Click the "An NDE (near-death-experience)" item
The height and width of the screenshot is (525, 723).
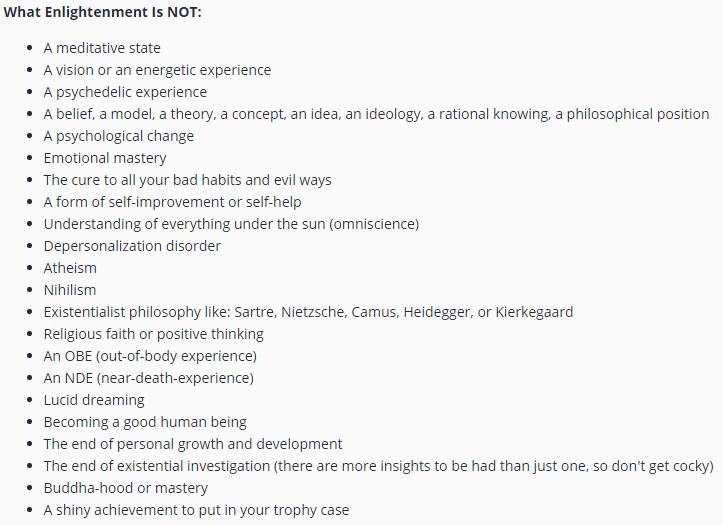tap(148, 378)
